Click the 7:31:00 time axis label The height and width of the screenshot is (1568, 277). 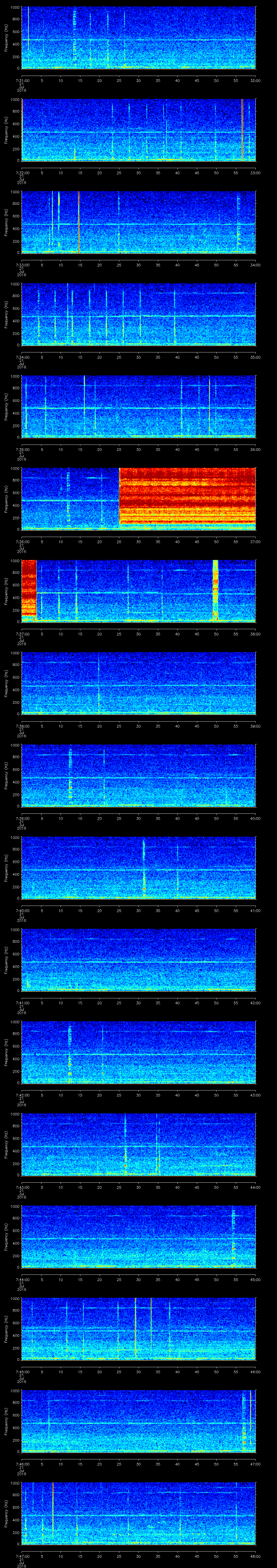pyautogui.click(x=22, y=80)
